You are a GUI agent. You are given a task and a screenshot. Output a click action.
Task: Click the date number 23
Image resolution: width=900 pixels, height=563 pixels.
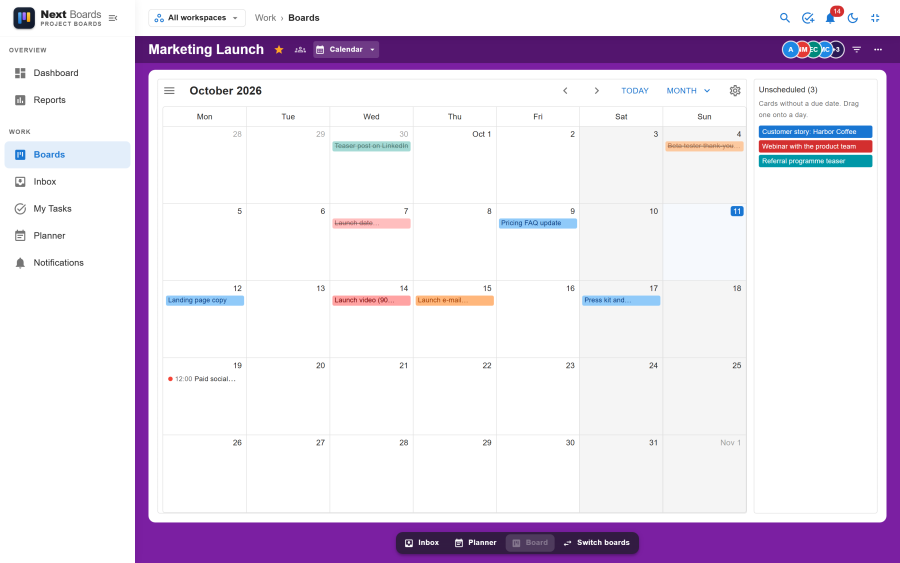click(570, 366)
